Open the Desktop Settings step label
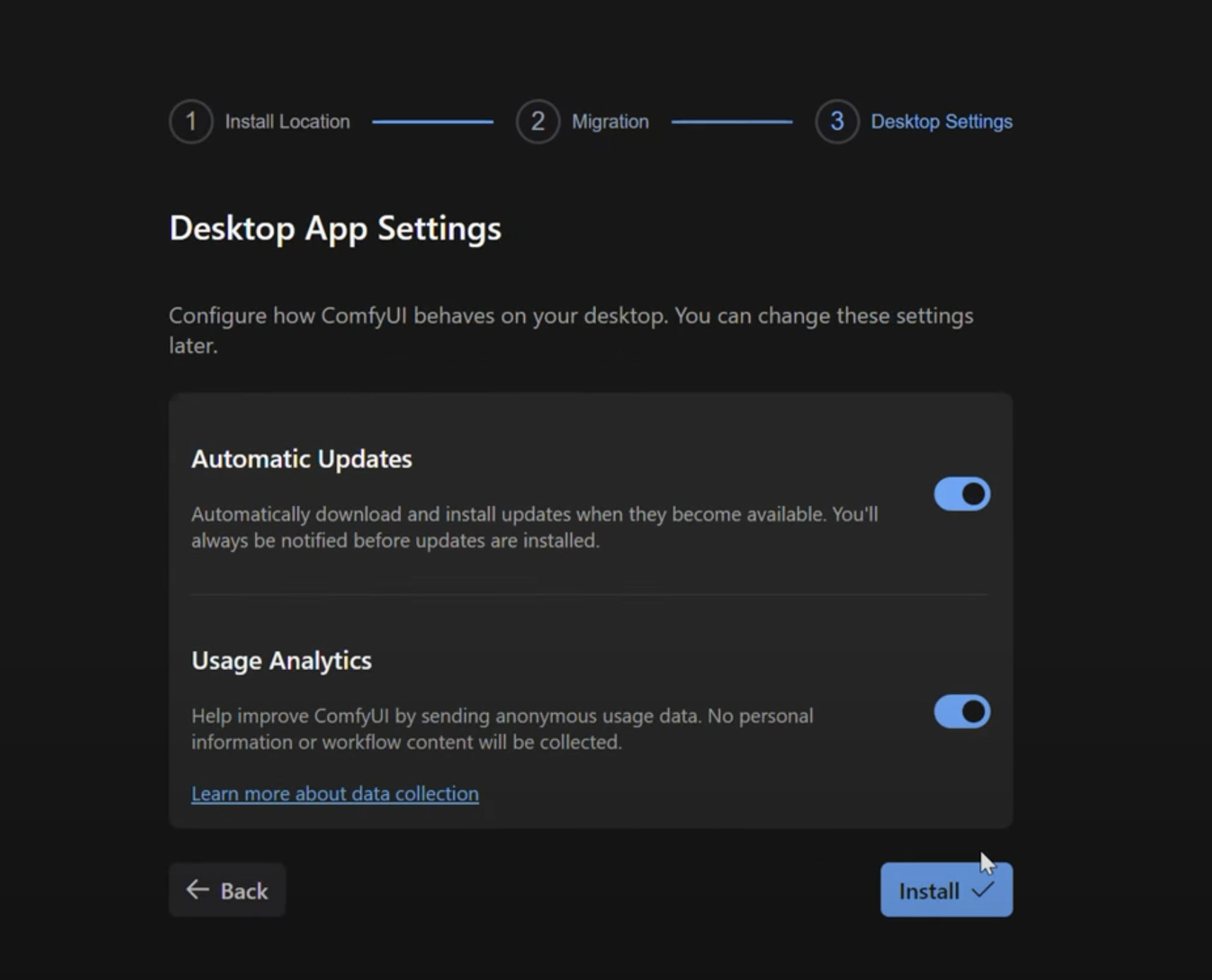Image resolution: width=1212 pixels, height=980 pixels. [x=941, y=121]
